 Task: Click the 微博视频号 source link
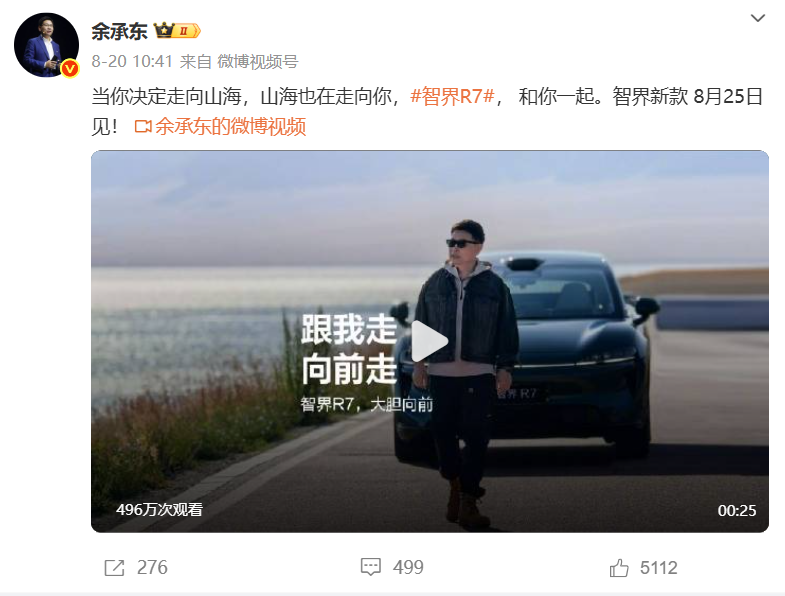(x=257, y=62)
